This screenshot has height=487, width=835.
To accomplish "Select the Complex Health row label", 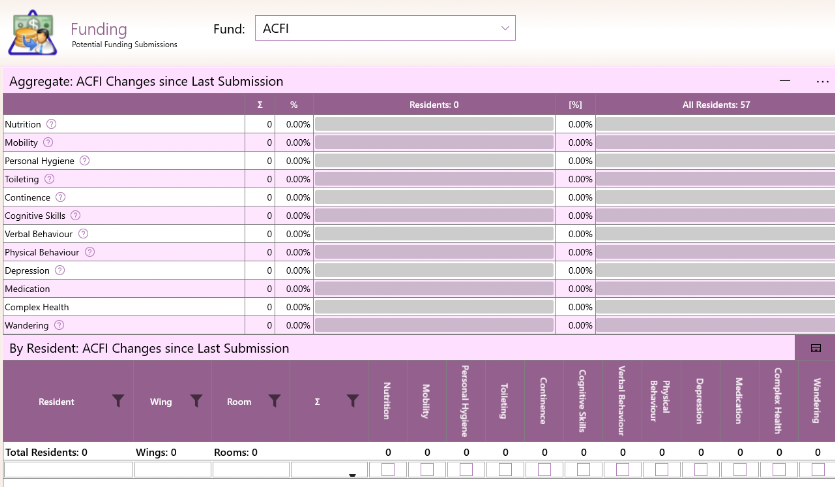I will click(x=37, y=307).
